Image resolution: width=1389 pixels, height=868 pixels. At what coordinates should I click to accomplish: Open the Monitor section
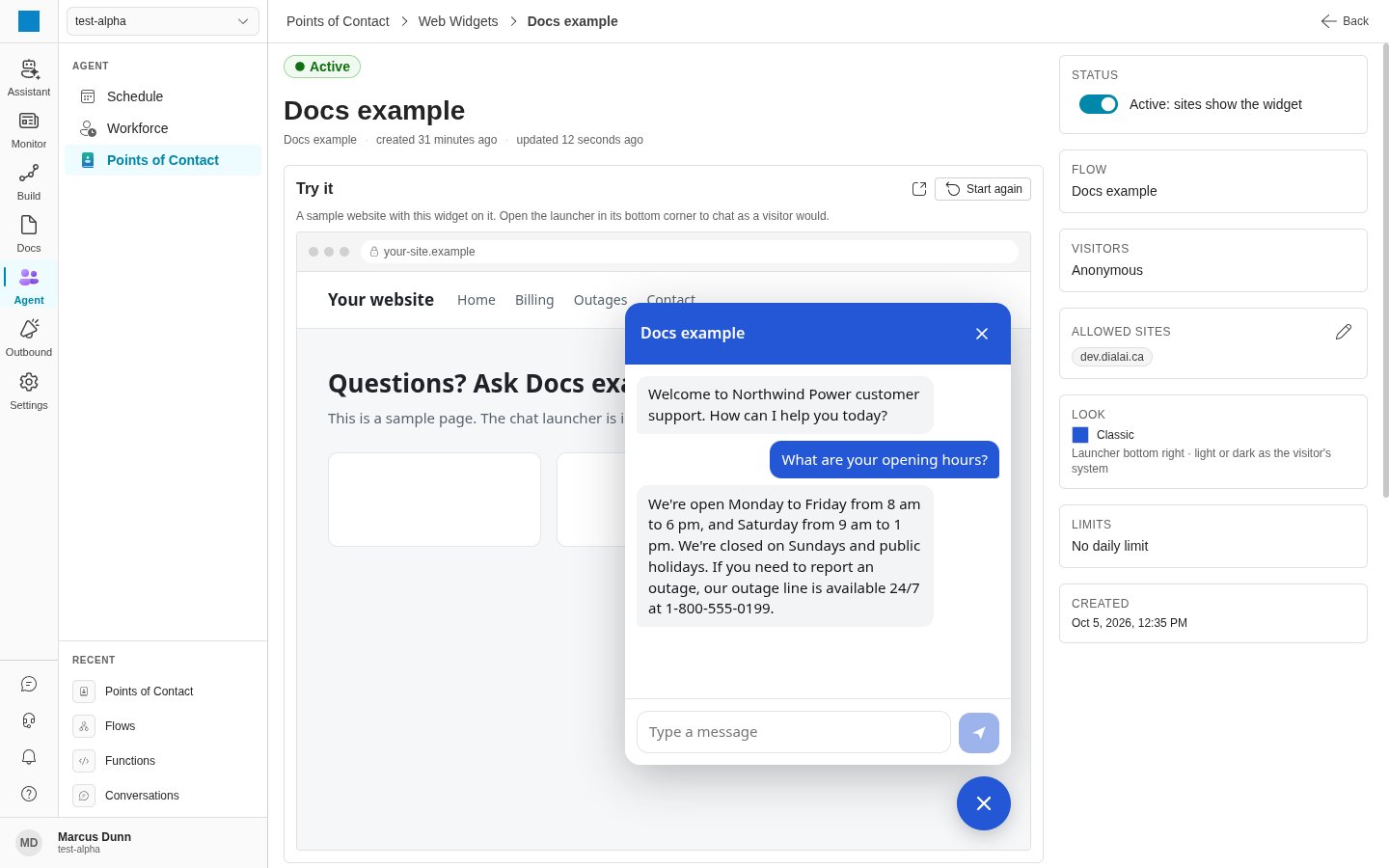coord(29,129)
